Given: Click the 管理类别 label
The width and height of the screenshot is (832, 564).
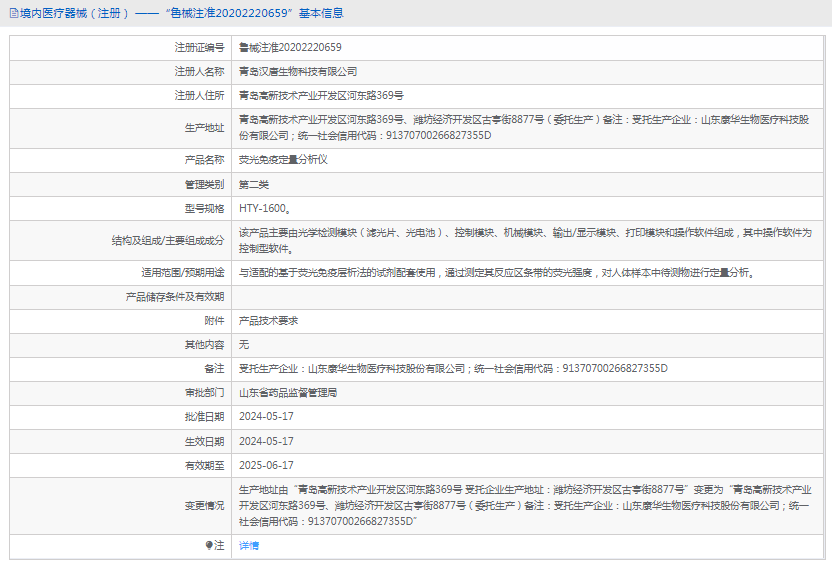Looking at the screenshot, I should (204, 185).
